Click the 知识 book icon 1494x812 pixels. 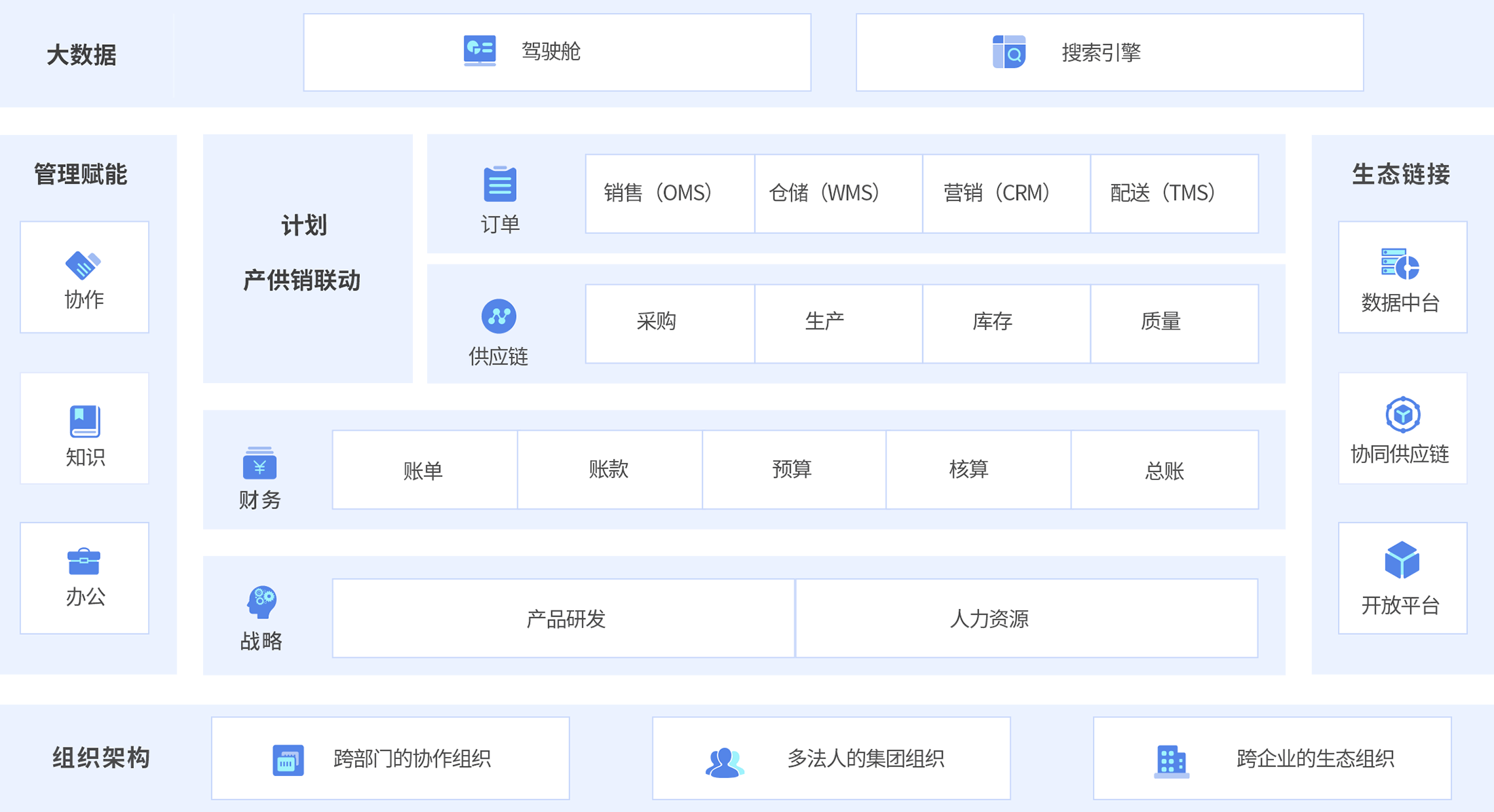click(85, 421)
